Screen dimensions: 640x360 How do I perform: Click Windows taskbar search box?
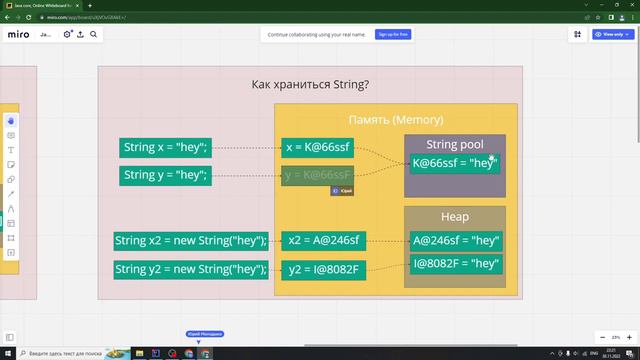click(73, 353)
